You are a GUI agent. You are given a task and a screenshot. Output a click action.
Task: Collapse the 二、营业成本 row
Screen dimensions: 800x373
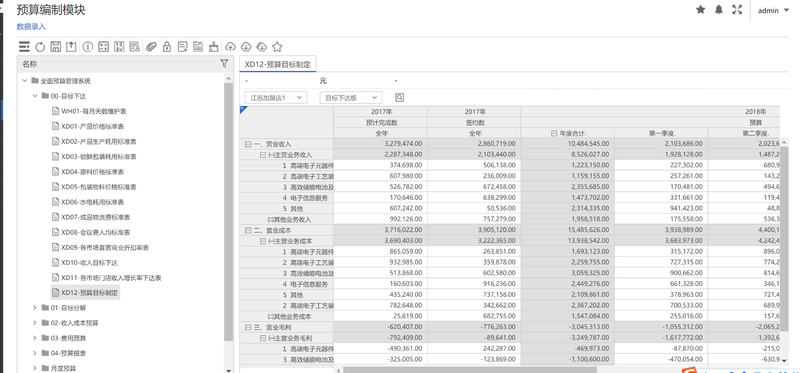248,231
